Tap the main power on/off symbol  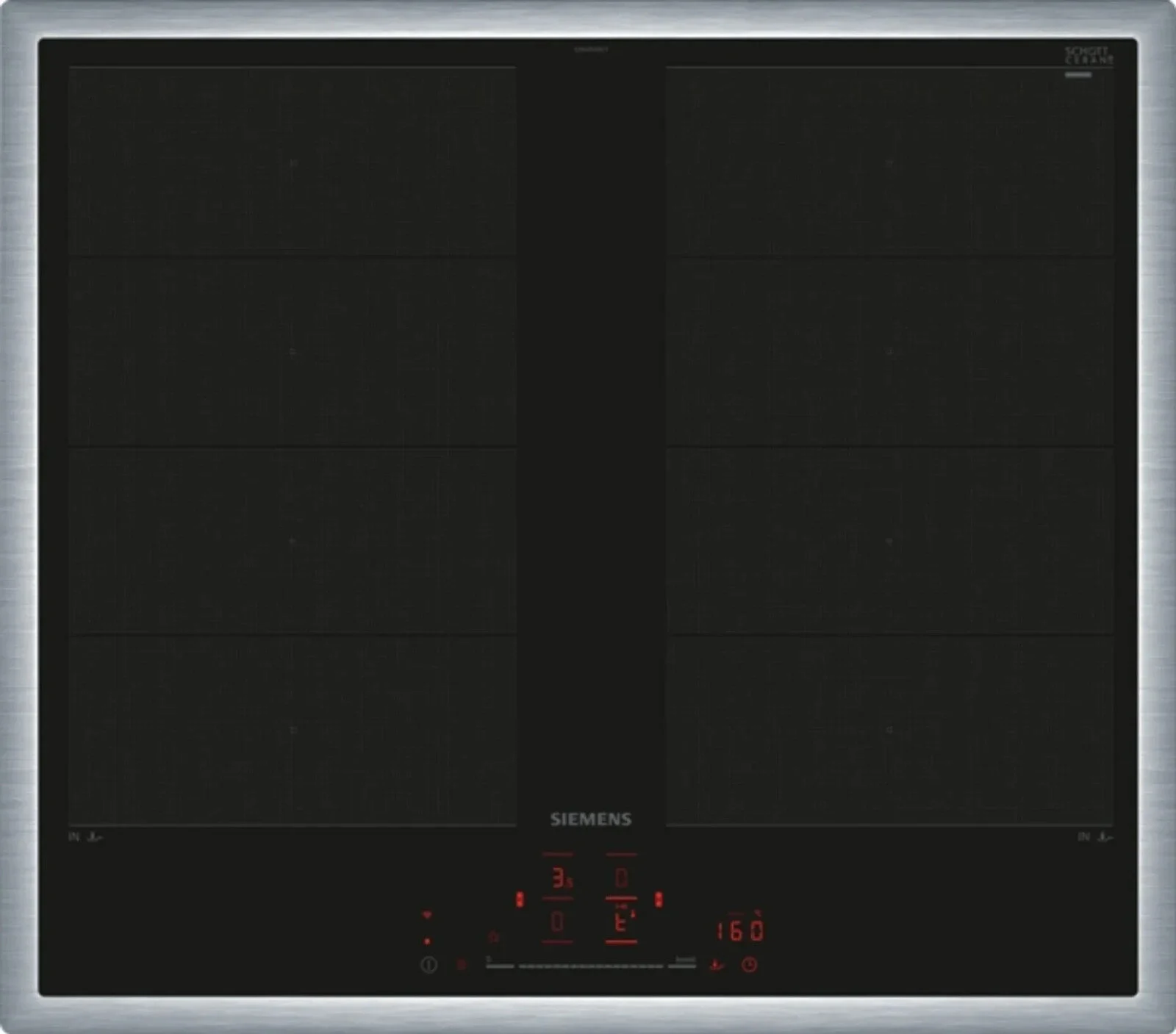click(429, 965)
